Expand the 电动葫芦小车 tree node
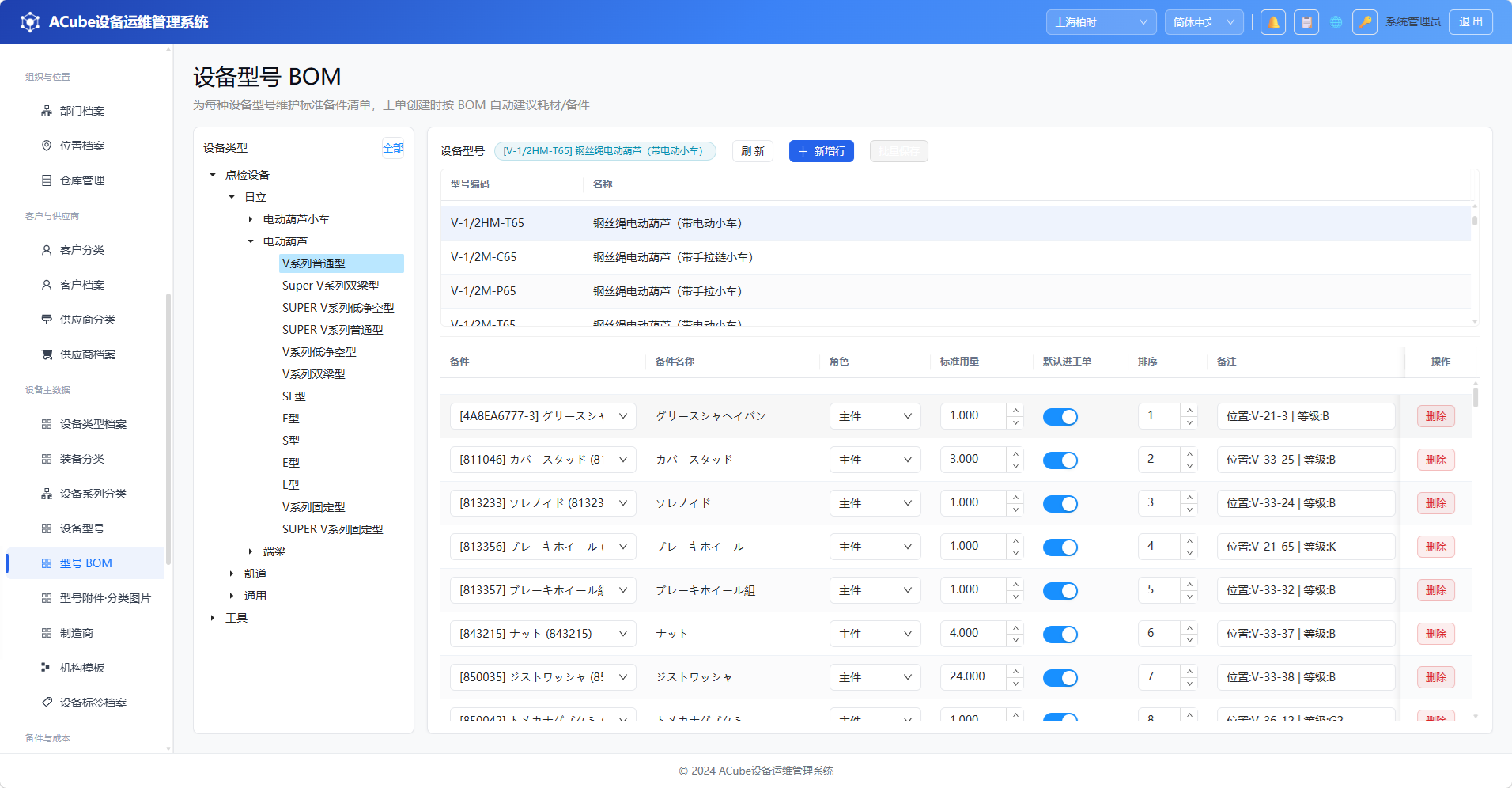 pos(251,219)
